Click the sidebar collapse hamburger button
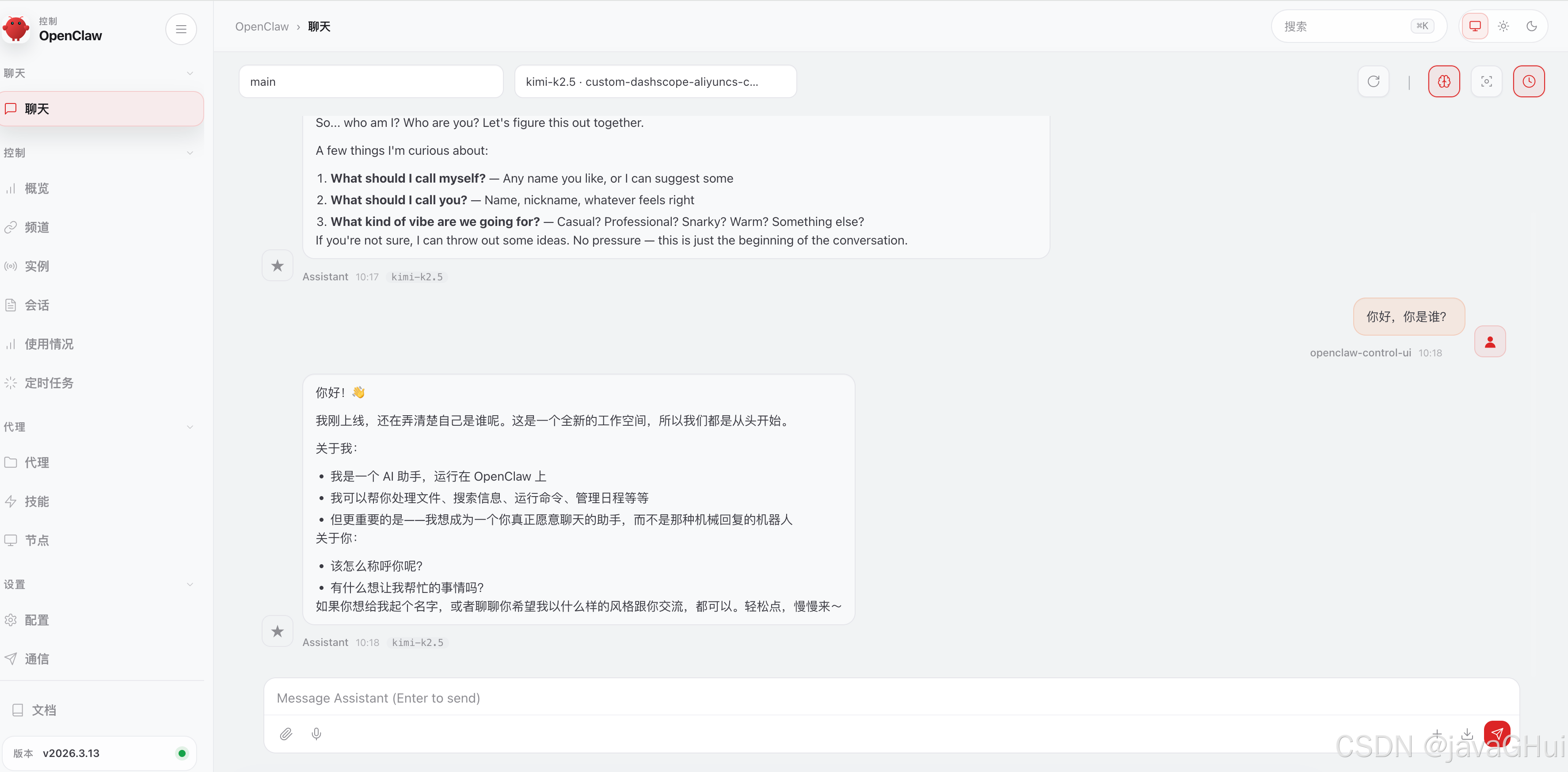Screen dimensions: 1568x772 (181, 29)
